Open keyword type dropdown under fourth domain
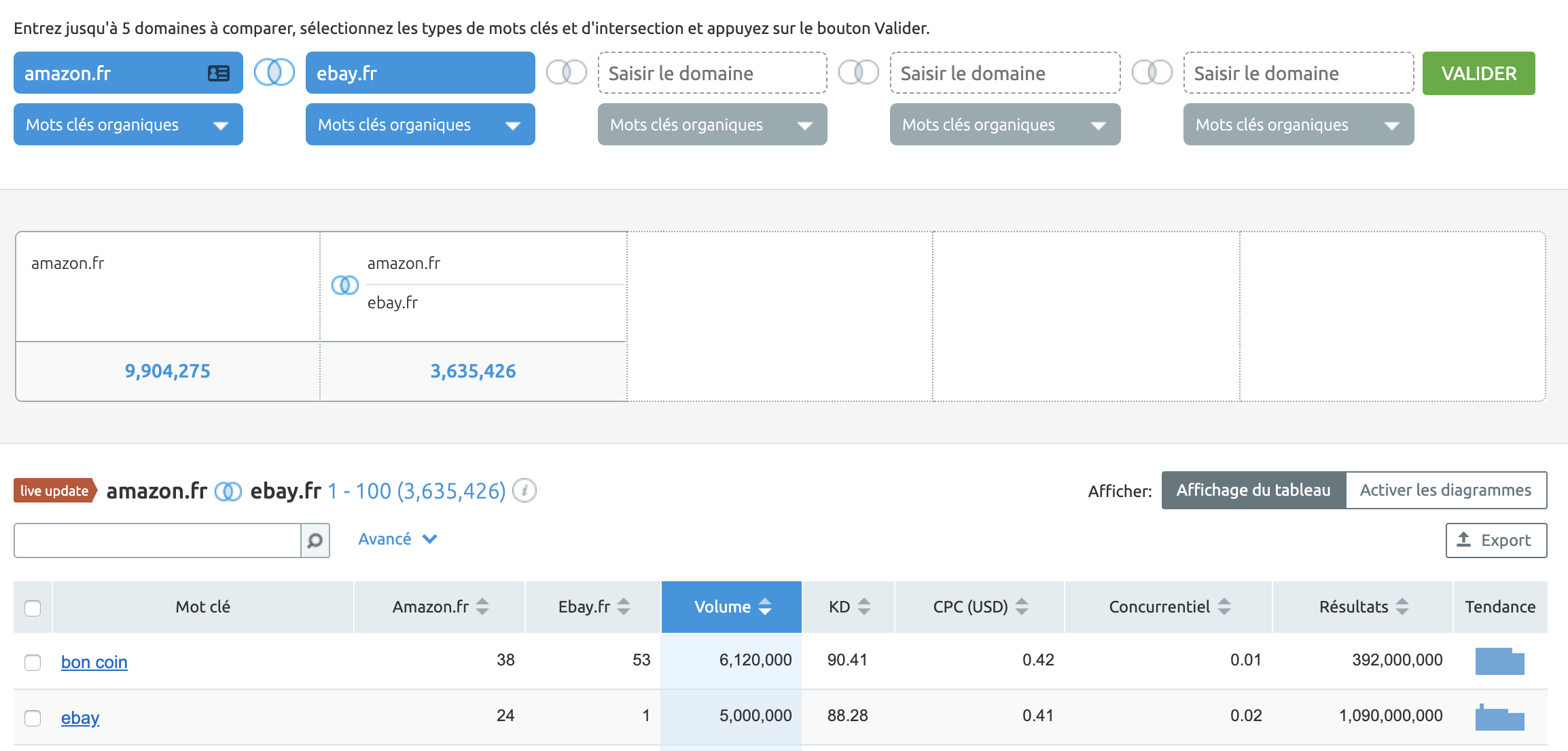This screenshot has width=1568, height=751. pyautogui.click(x=1005, y=124)
